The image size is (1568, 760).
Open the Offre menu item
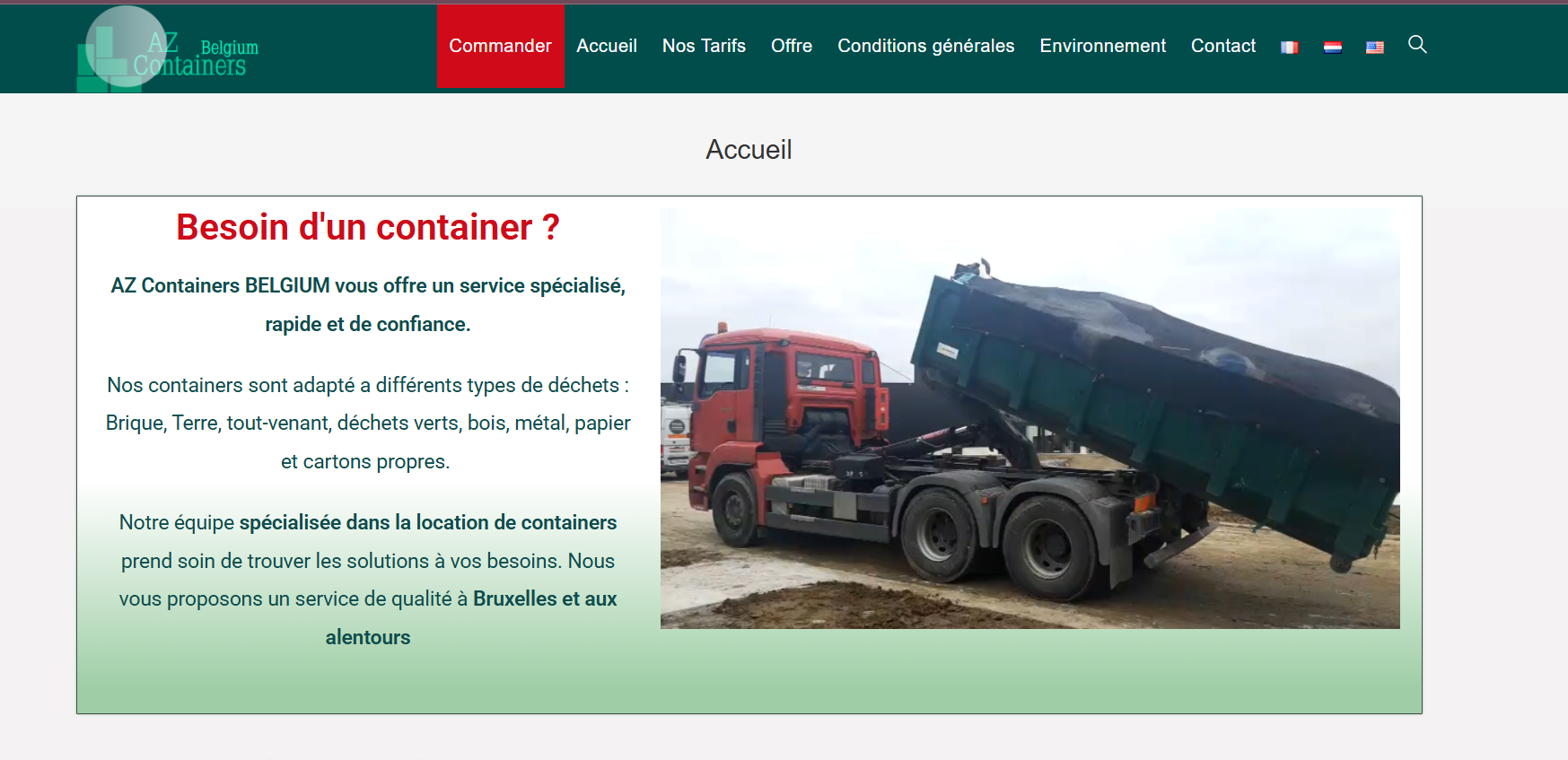coord(792,46)
